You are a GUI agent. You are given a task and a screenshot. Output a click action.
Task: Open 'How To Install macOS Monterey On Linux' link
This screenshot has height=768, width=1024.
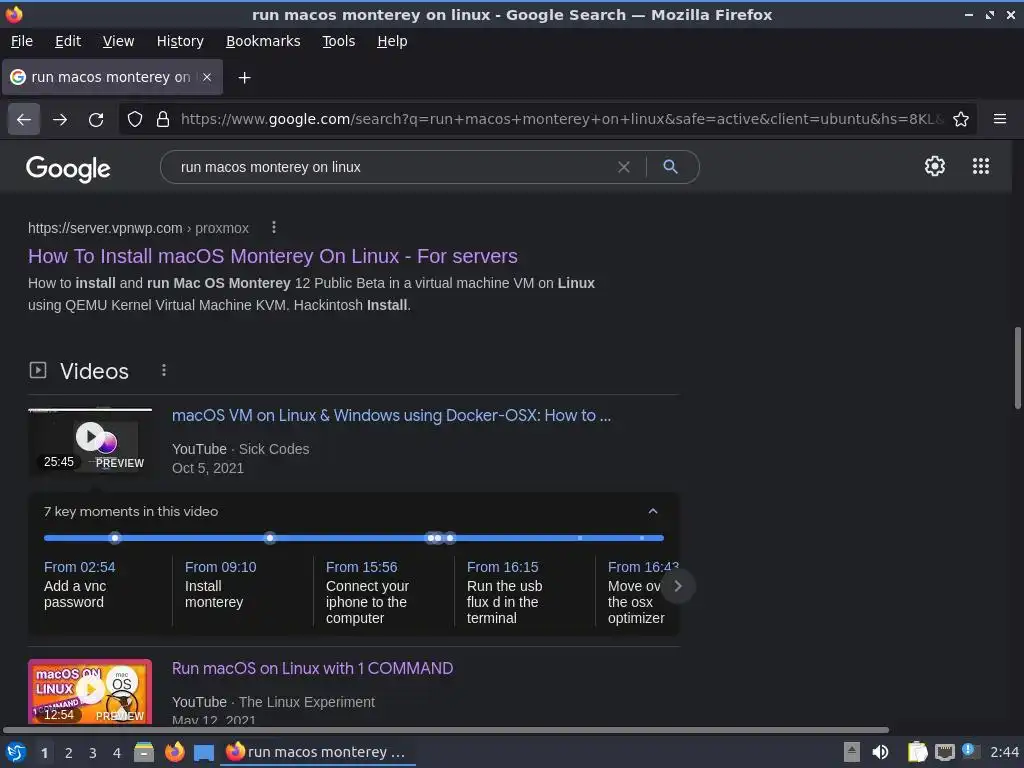point(272,256)
